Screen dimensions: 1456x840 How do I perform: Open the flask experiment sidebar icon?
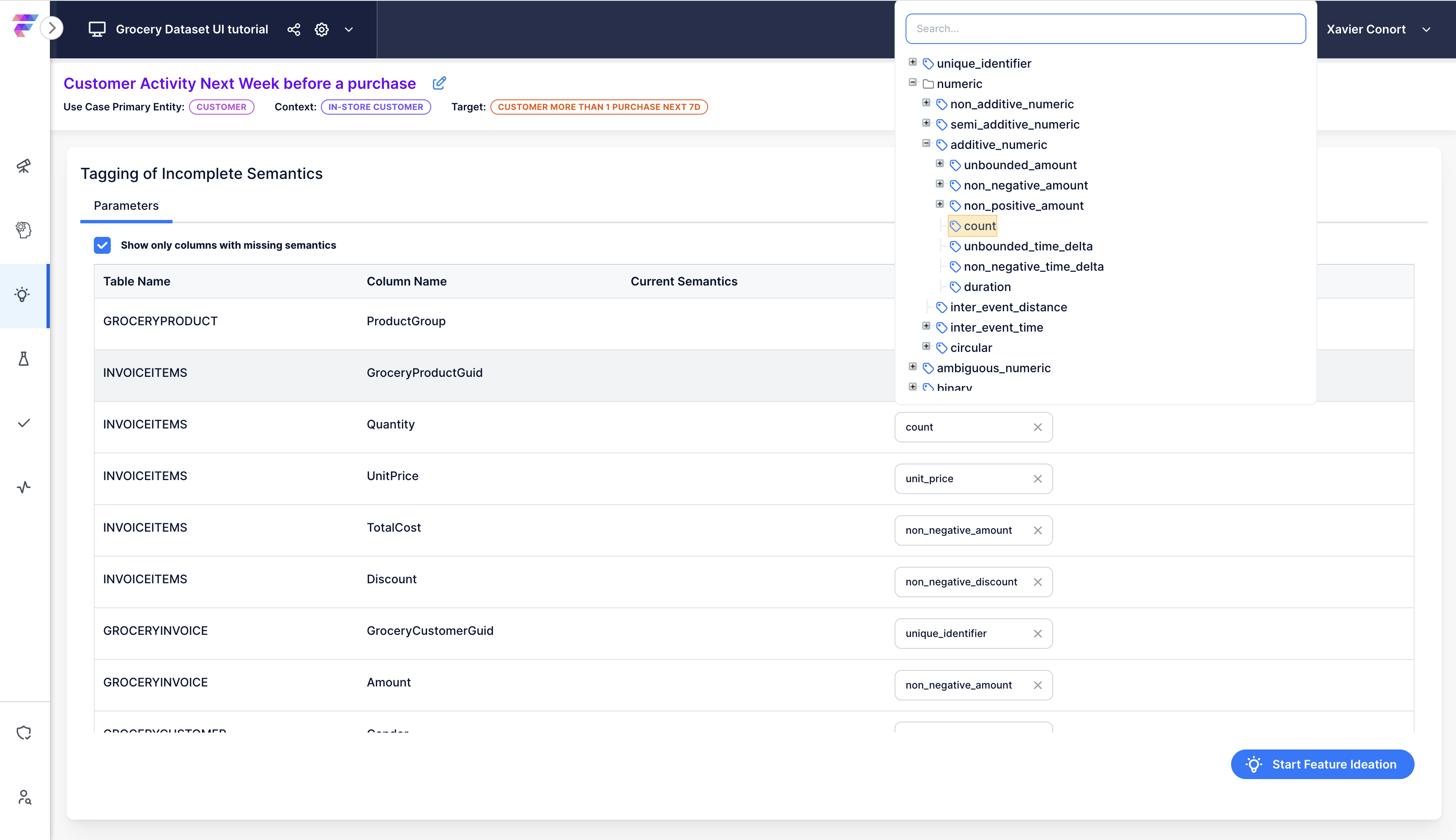24,359
